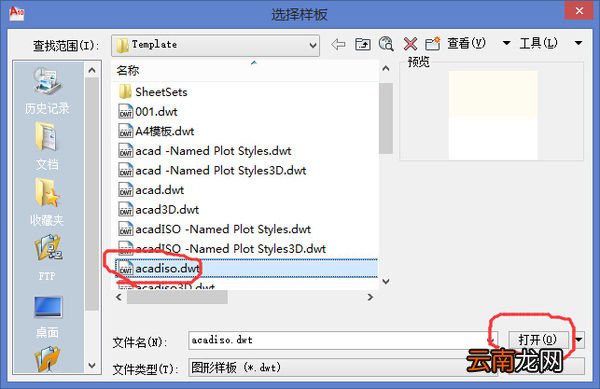
Task: Expand the 查找范围 Template folder dropdown
Action: coord(313,46)
